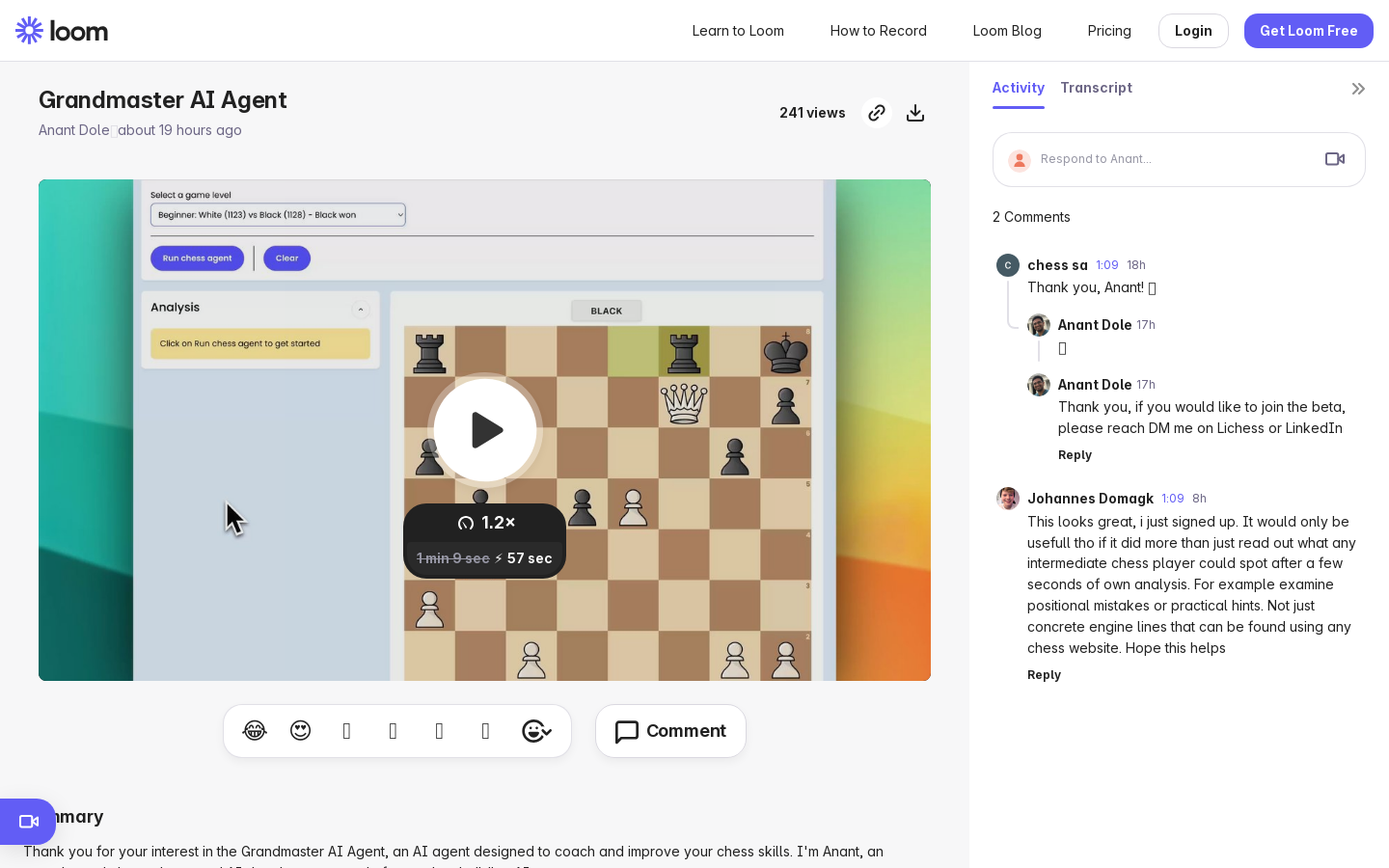Download the video using the download icon
The width and height of the screenshot is (1389, 868).
coord(915,113)
